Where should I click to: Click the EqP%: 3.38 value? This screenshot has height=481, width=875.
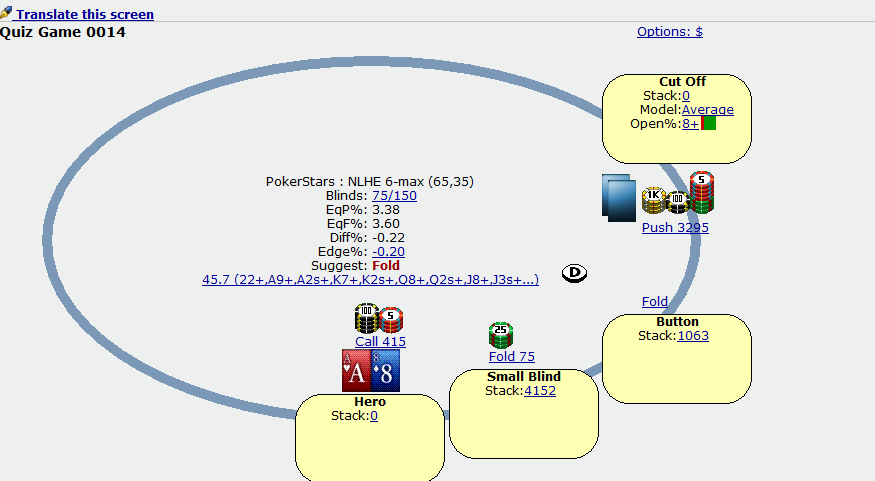click(386, 210)
